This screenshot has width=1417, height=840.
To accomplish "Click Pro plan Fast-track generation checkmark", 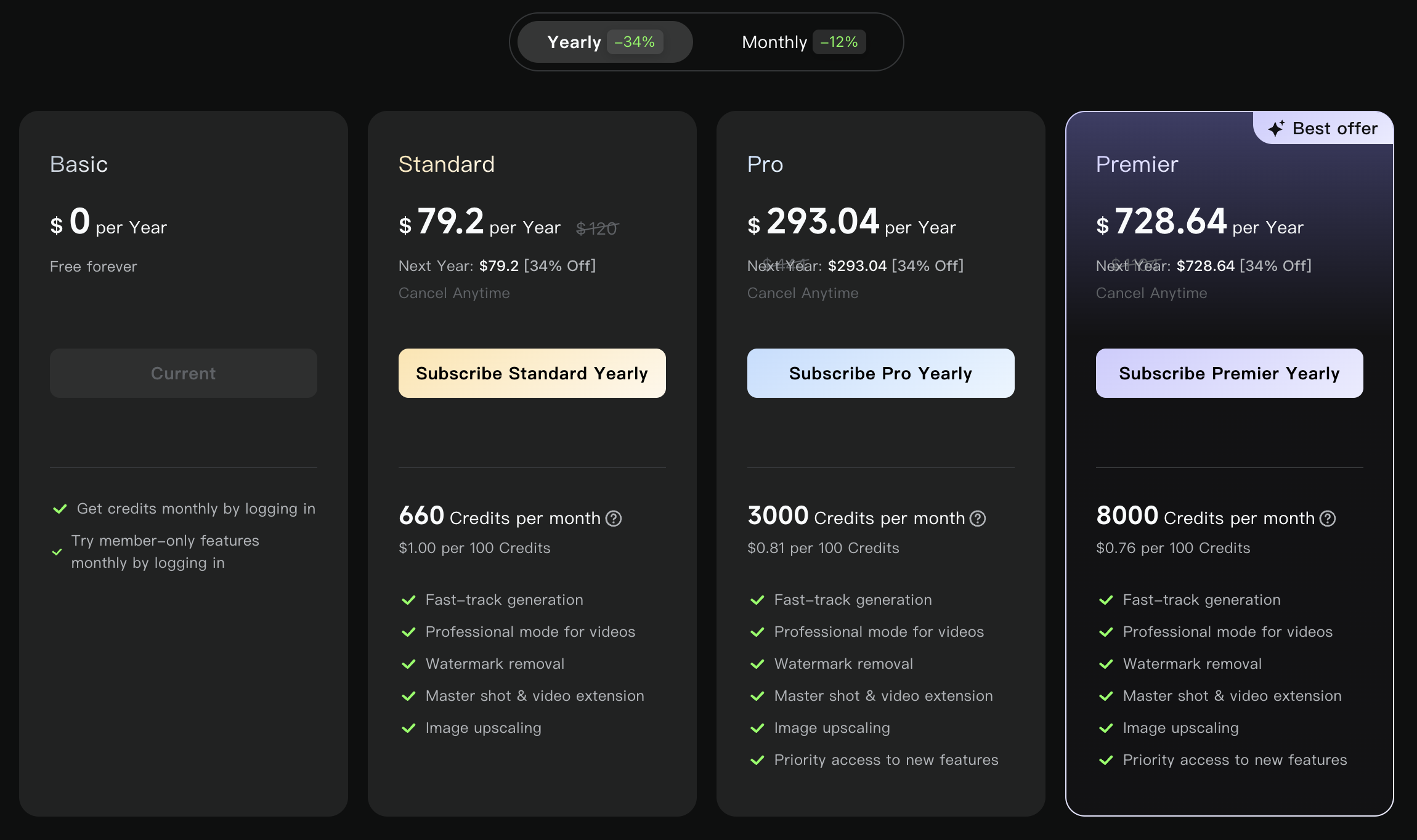I will [757, 600].
